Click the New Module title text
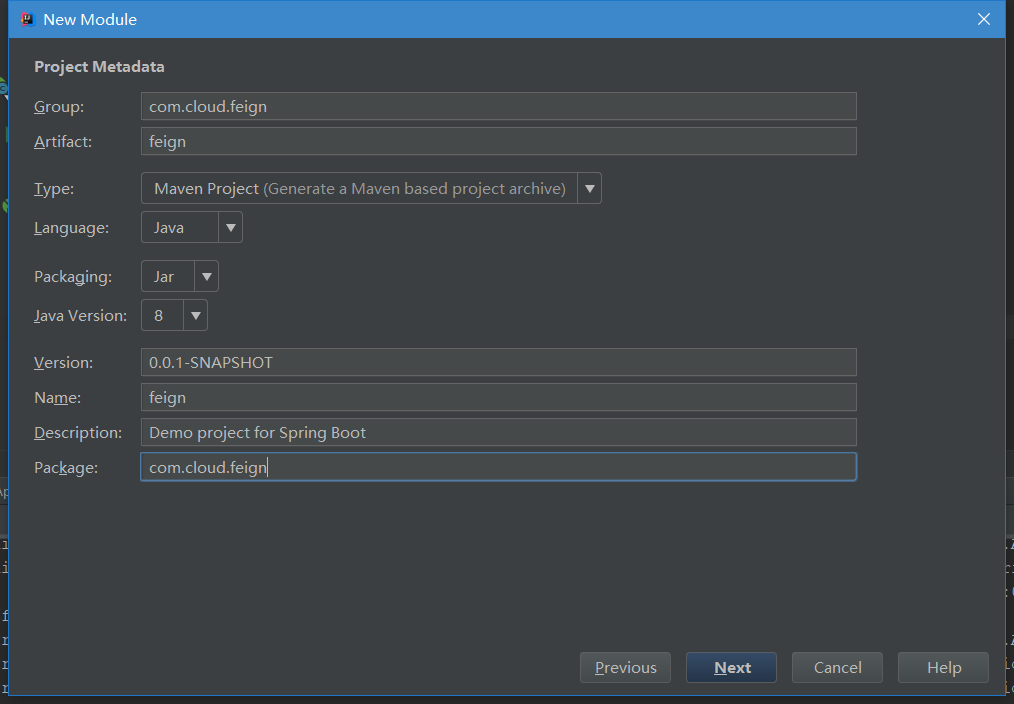 click(90, 19)
